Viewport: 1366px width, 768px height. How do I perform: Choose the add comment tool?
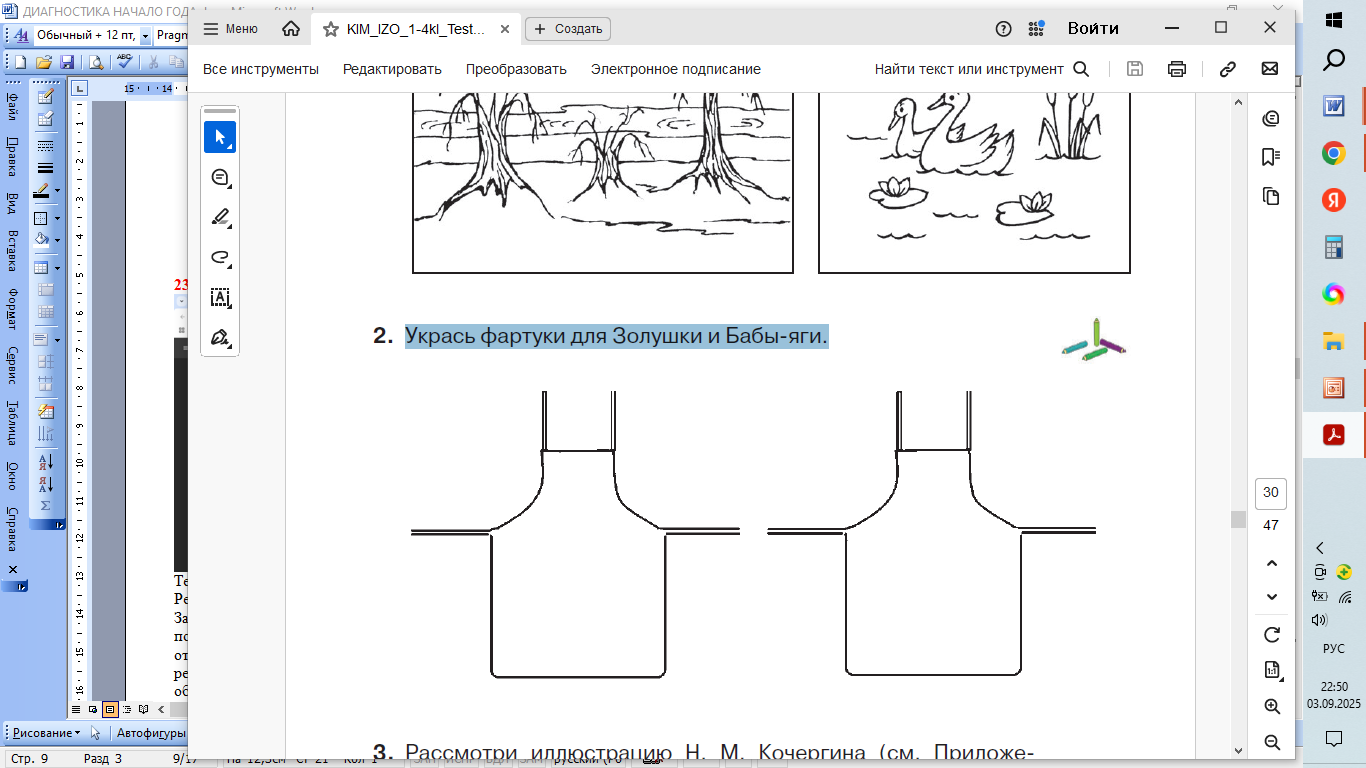[220, 177]
